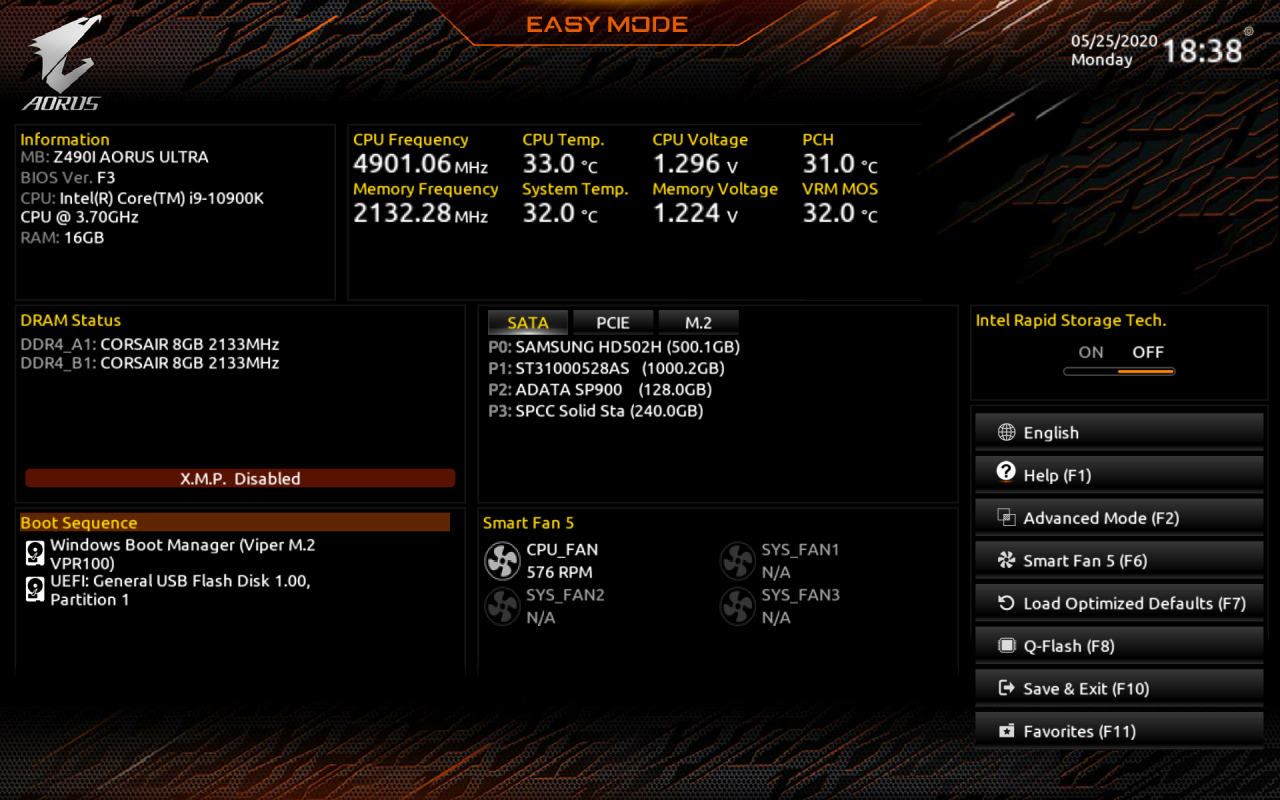
Task: Switch to the SATA tab
Action: tap(528, 322)
